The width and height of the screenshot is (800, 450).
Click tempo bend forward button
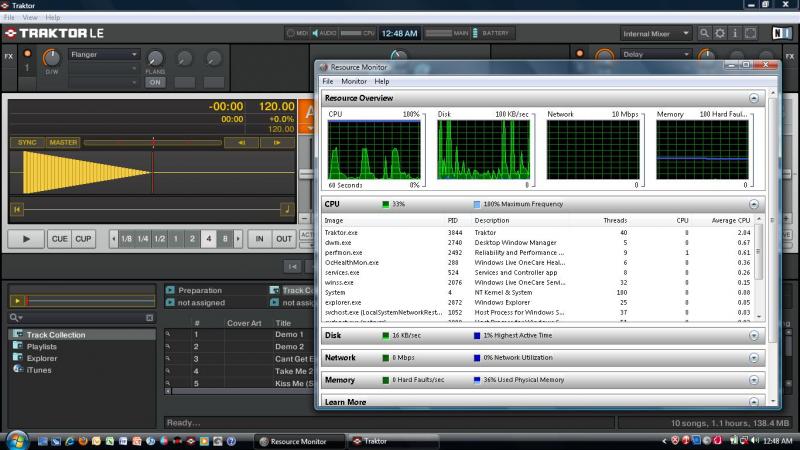(x=277, y=143)
